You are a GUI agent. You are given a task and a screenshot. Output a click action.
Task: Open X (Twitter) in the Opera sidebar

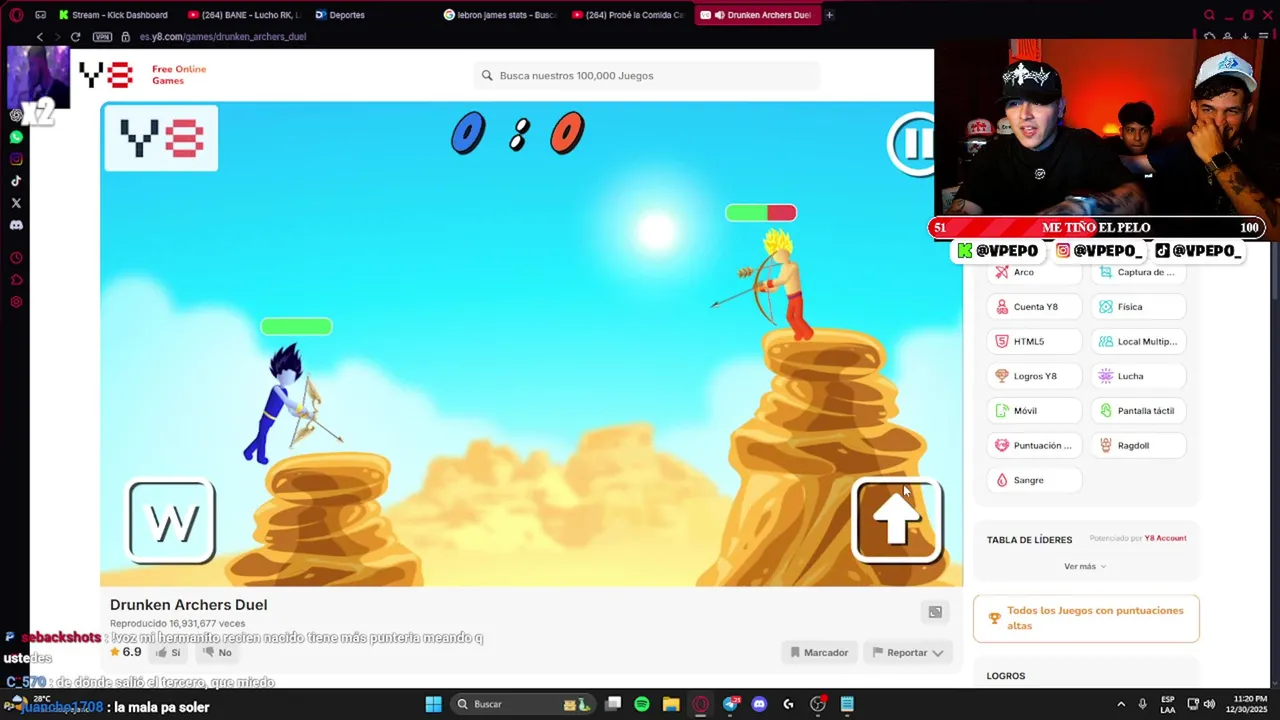tap(16, 203)
